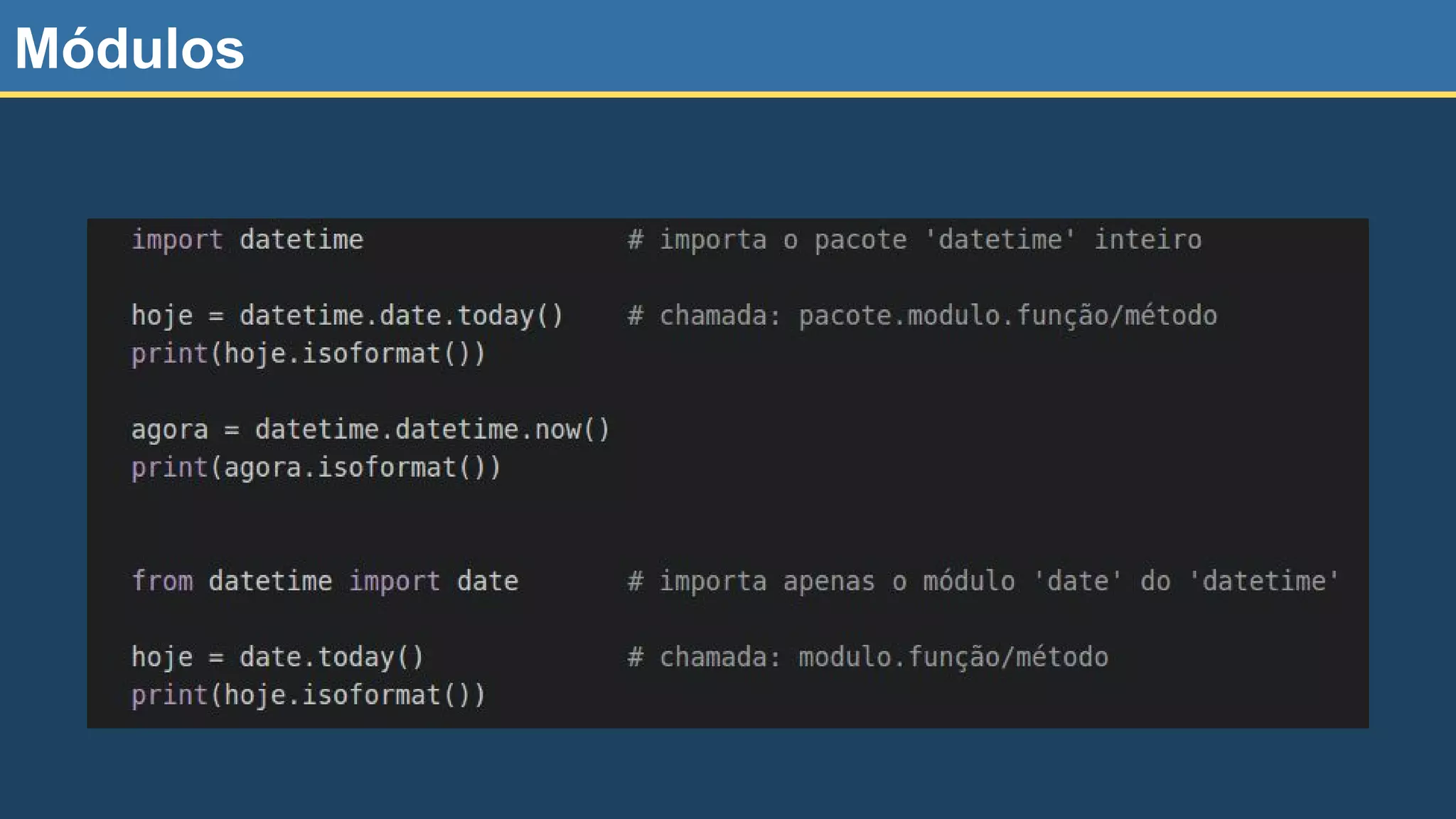Click the 'hoje = datetime.date.today()' statement
Screen dimensions: 1456x819
click(347, 315)
